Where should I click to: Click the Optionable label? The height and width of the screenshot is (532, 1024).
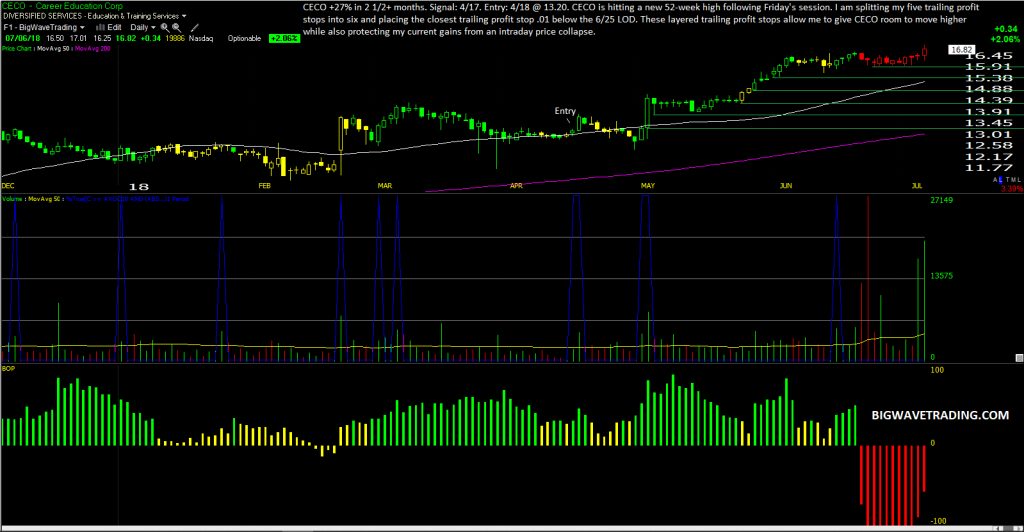[244, 39]
